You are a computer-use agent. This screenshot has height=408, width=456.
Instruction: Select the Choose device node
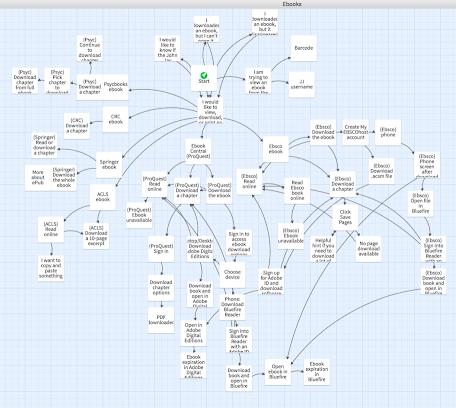click(x=232, y=275)
